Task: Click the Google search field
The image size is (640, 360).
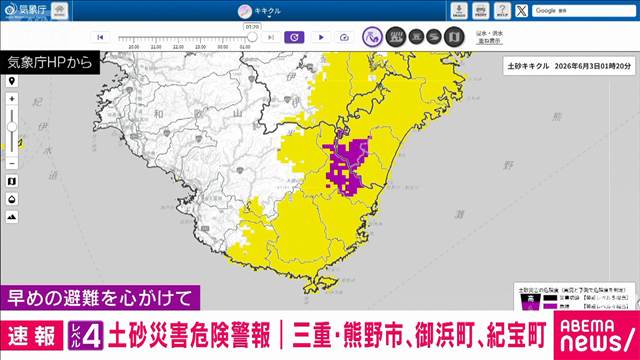Action: pyautogui.click(x=584, y=11)
